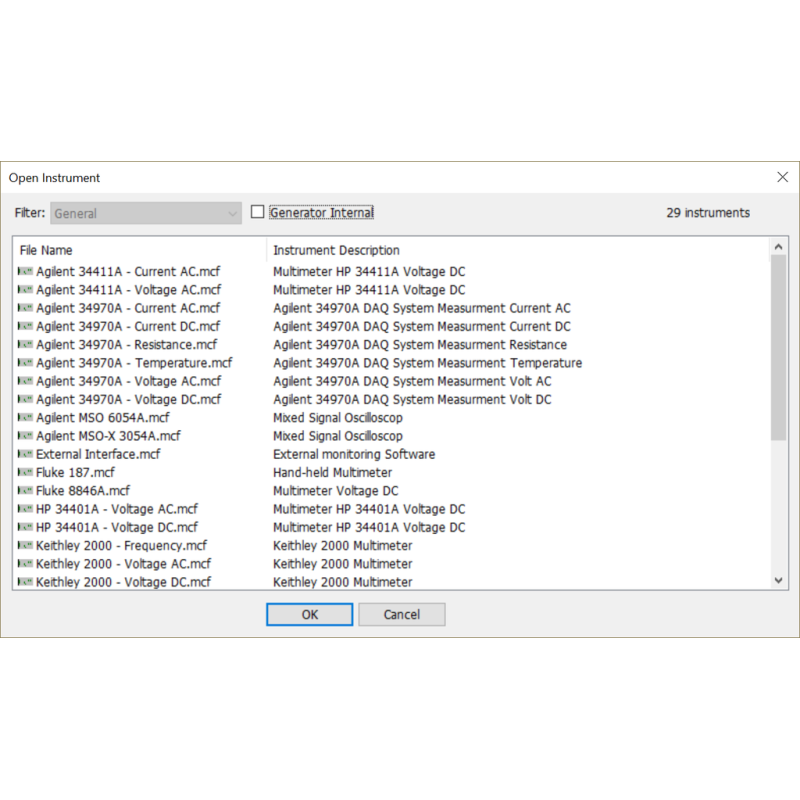Select Agilent MSO-X 3054A.mcf entry
The width and height of the screenshot is (800, 800).
(x=108, y=436)
